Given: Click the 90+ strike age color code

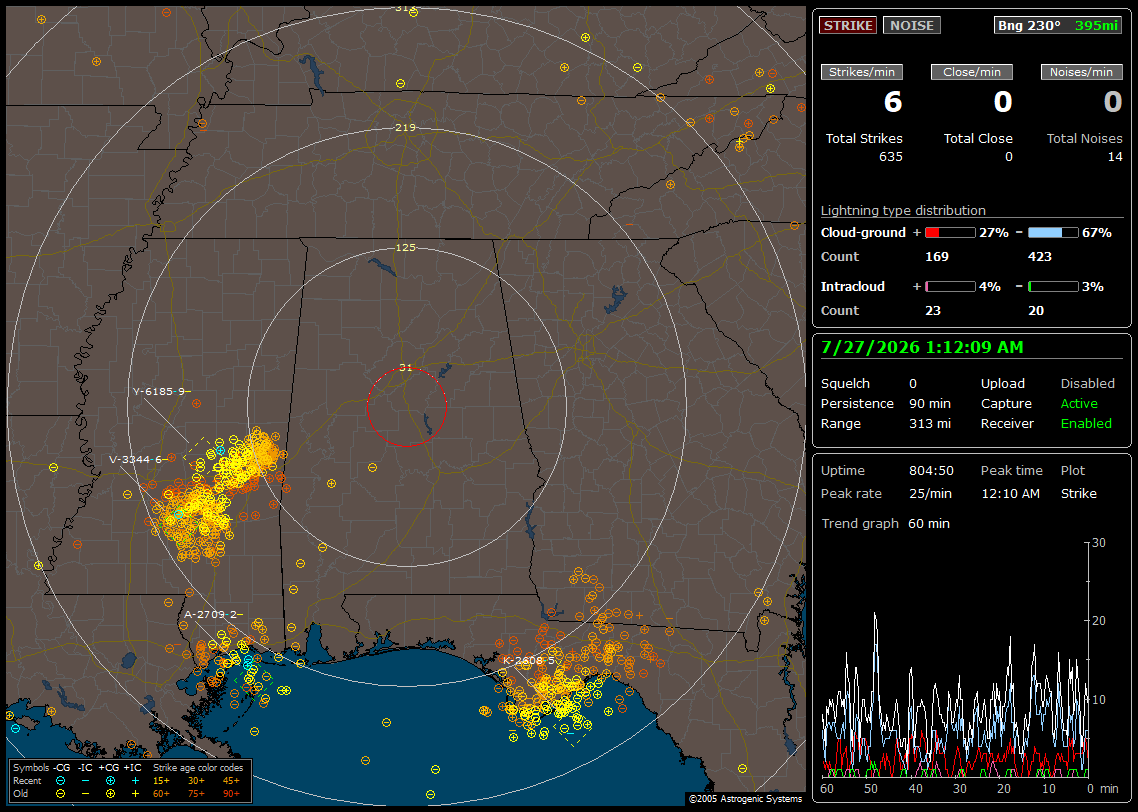Looking at the screenshot, I should tap(231, 794).
